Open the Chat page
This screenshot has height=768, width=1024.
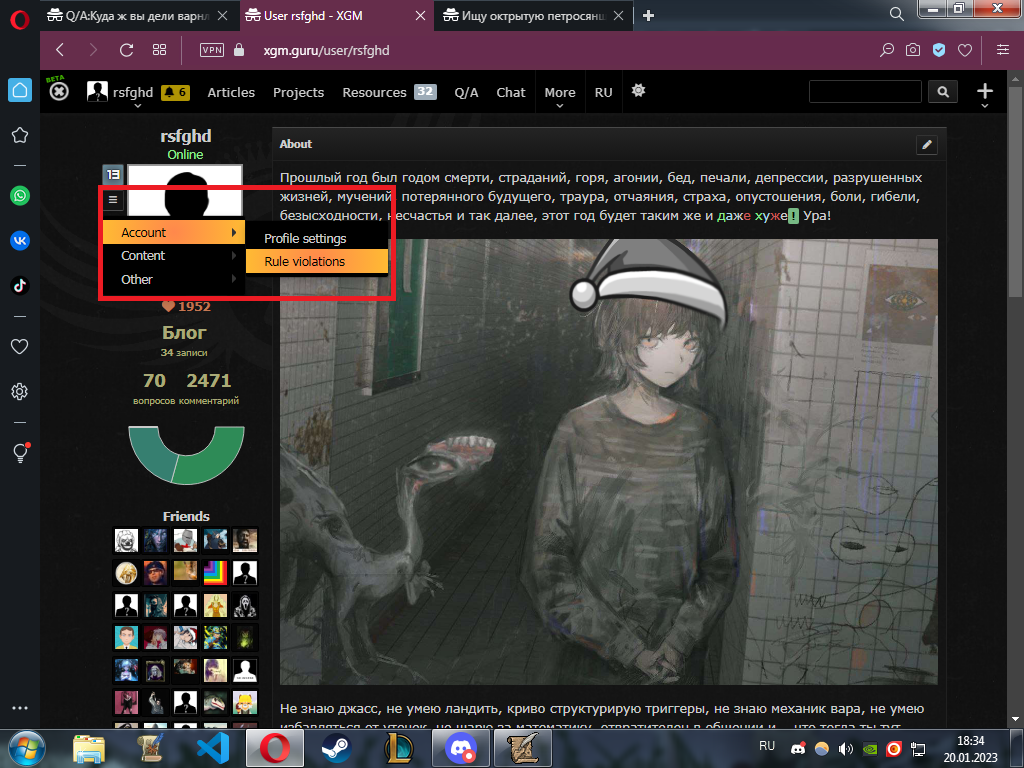pyautogui.click(x=511, y=93)
